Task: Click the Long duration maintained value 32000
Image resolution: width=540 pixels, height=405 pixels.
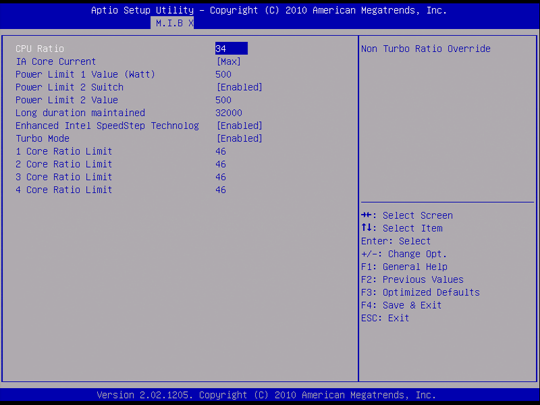Action: pos(229,113)
